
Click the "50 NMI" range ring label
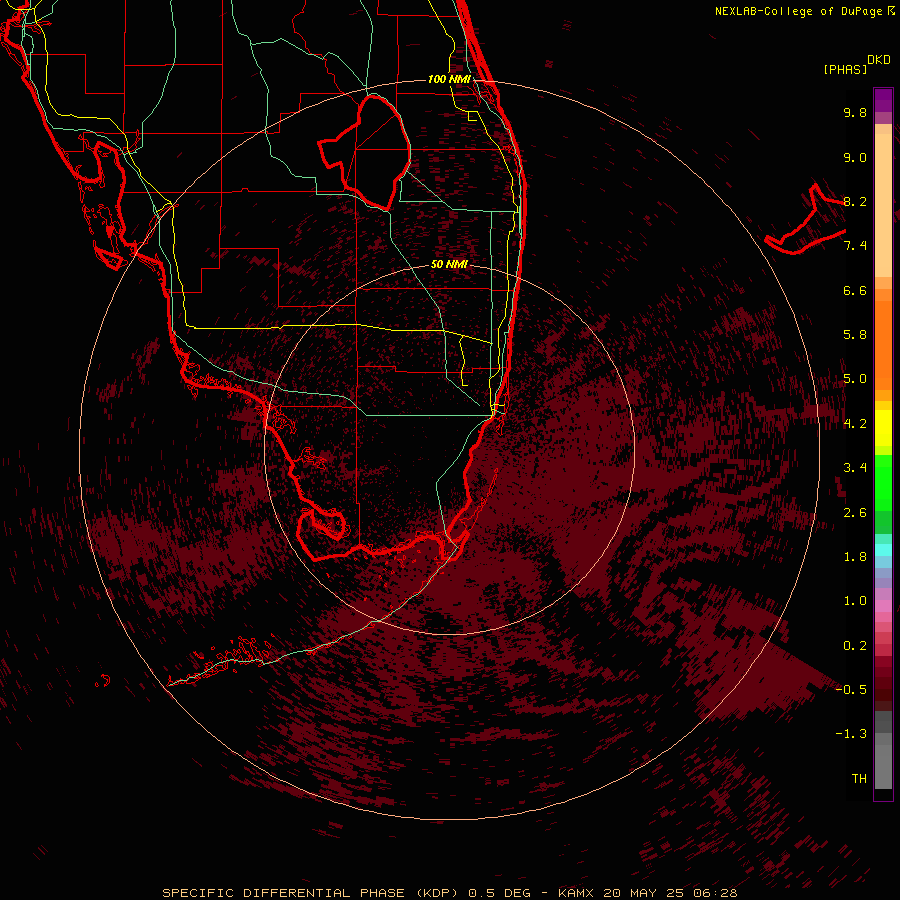pyautogui.click(x=449, y=264)
